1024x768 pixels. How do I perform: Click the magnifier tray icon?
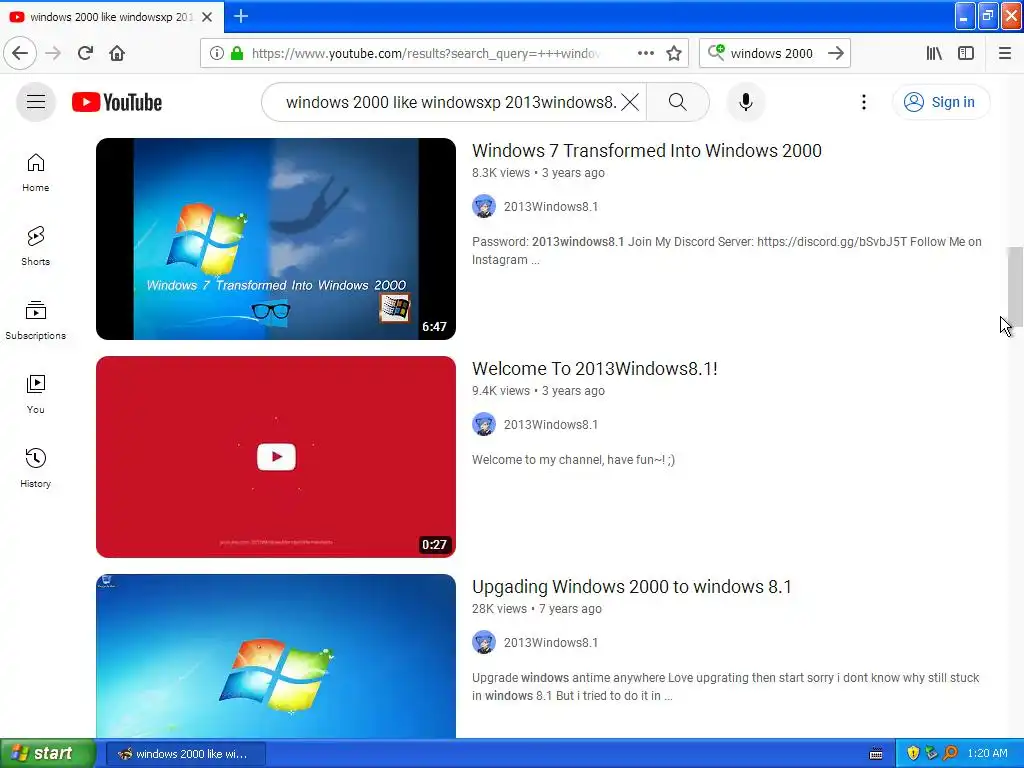950,754
